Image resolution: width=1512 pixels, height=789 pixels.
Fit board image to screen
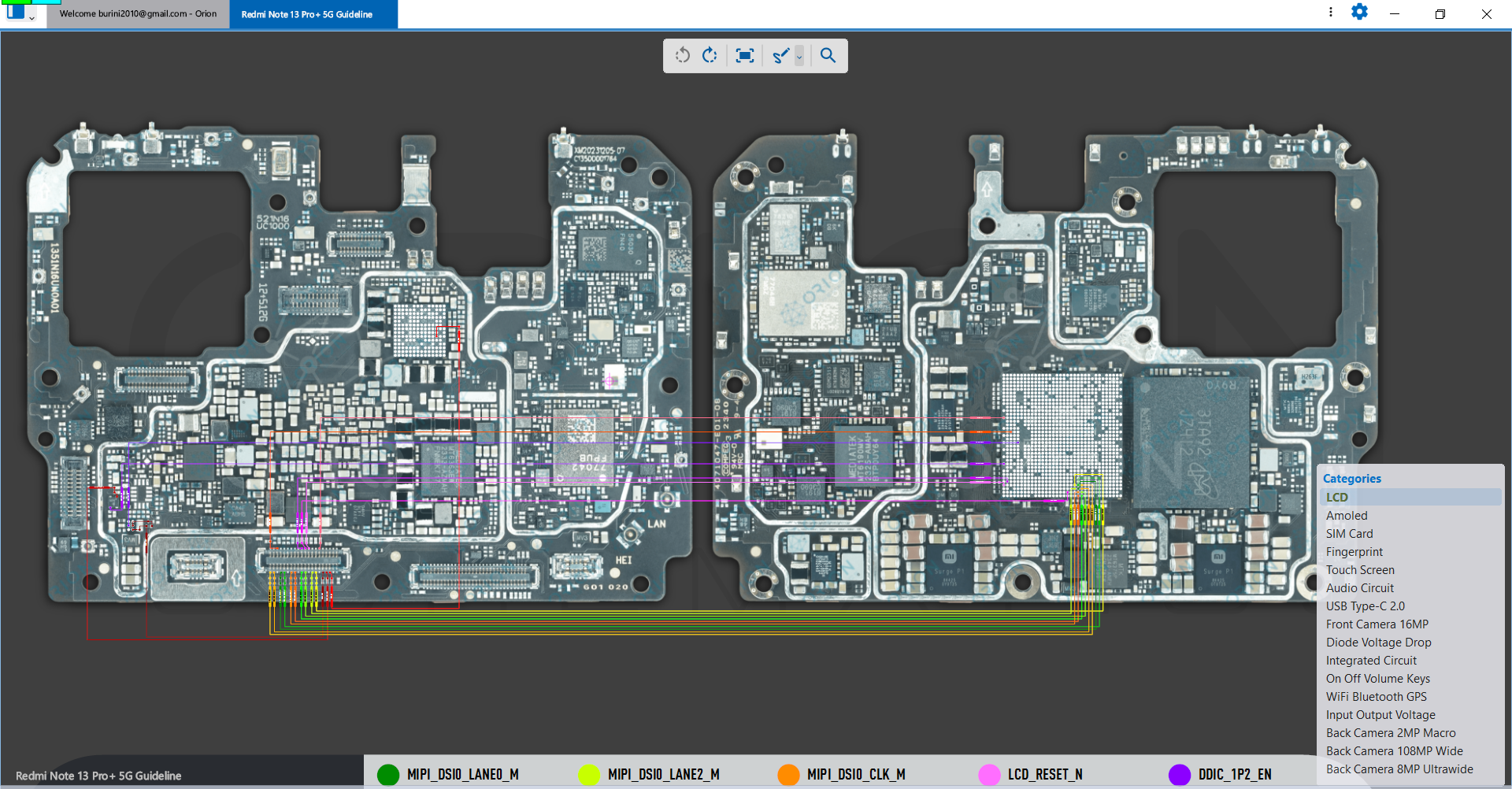coord(744,55)
